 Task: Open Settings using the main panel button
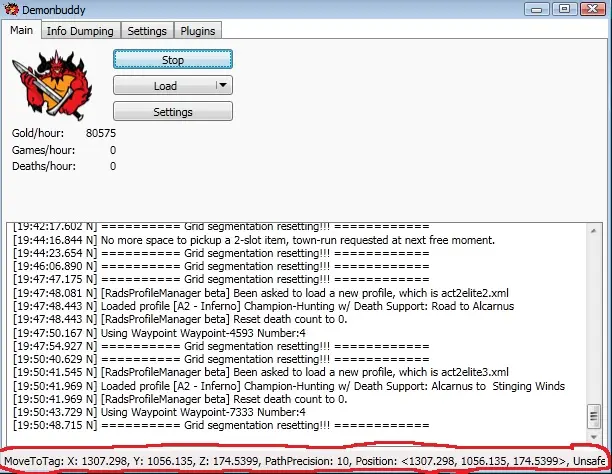point(173,112)
